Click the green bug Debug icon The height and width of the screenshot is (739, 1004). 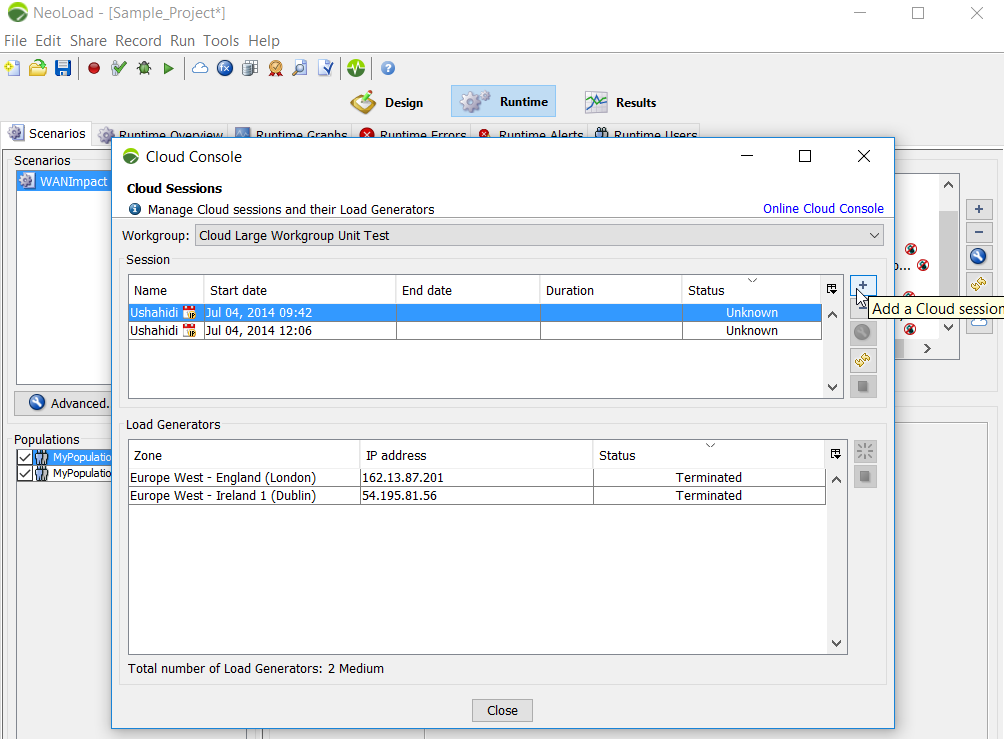pos(144,68)
